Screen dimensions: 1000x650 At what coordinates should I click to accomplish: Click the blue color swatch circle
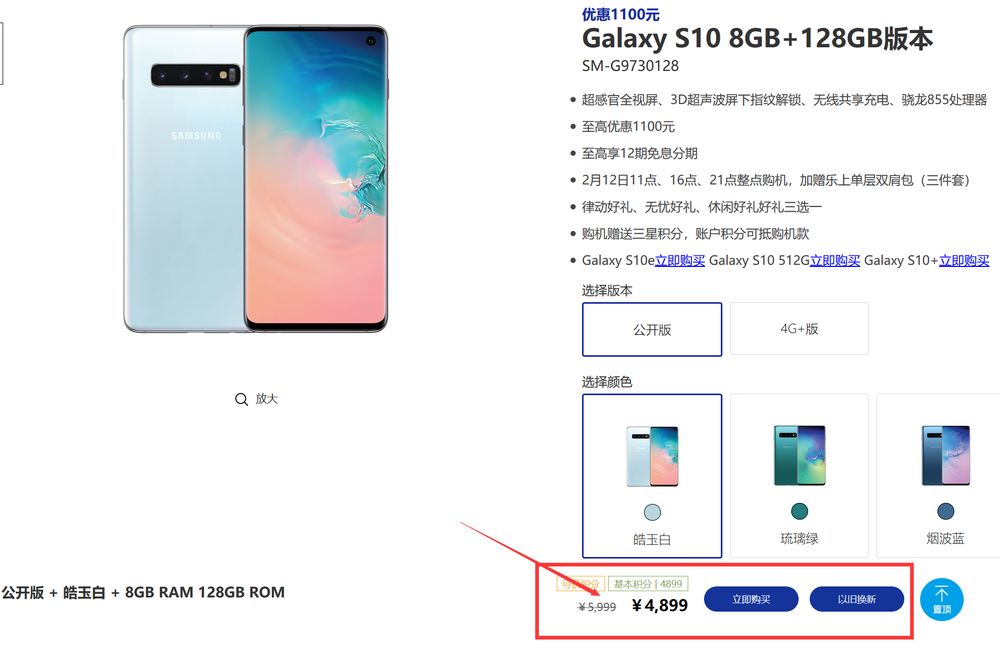coord(945,511)
